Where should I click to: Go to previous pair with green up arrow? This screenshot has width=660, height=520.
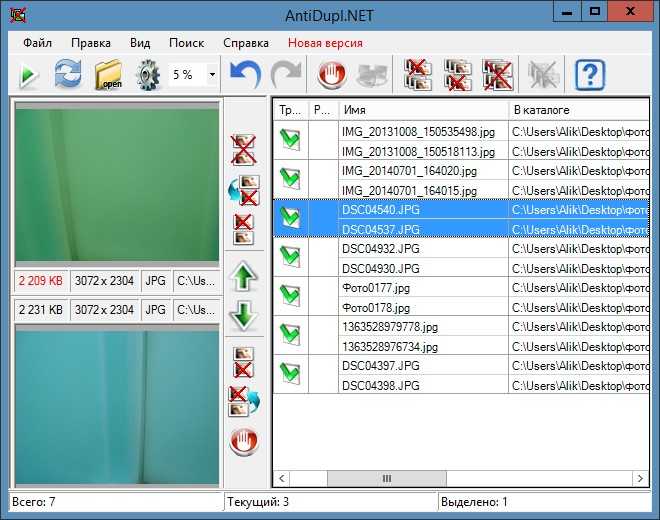click(x=243, y=277)
